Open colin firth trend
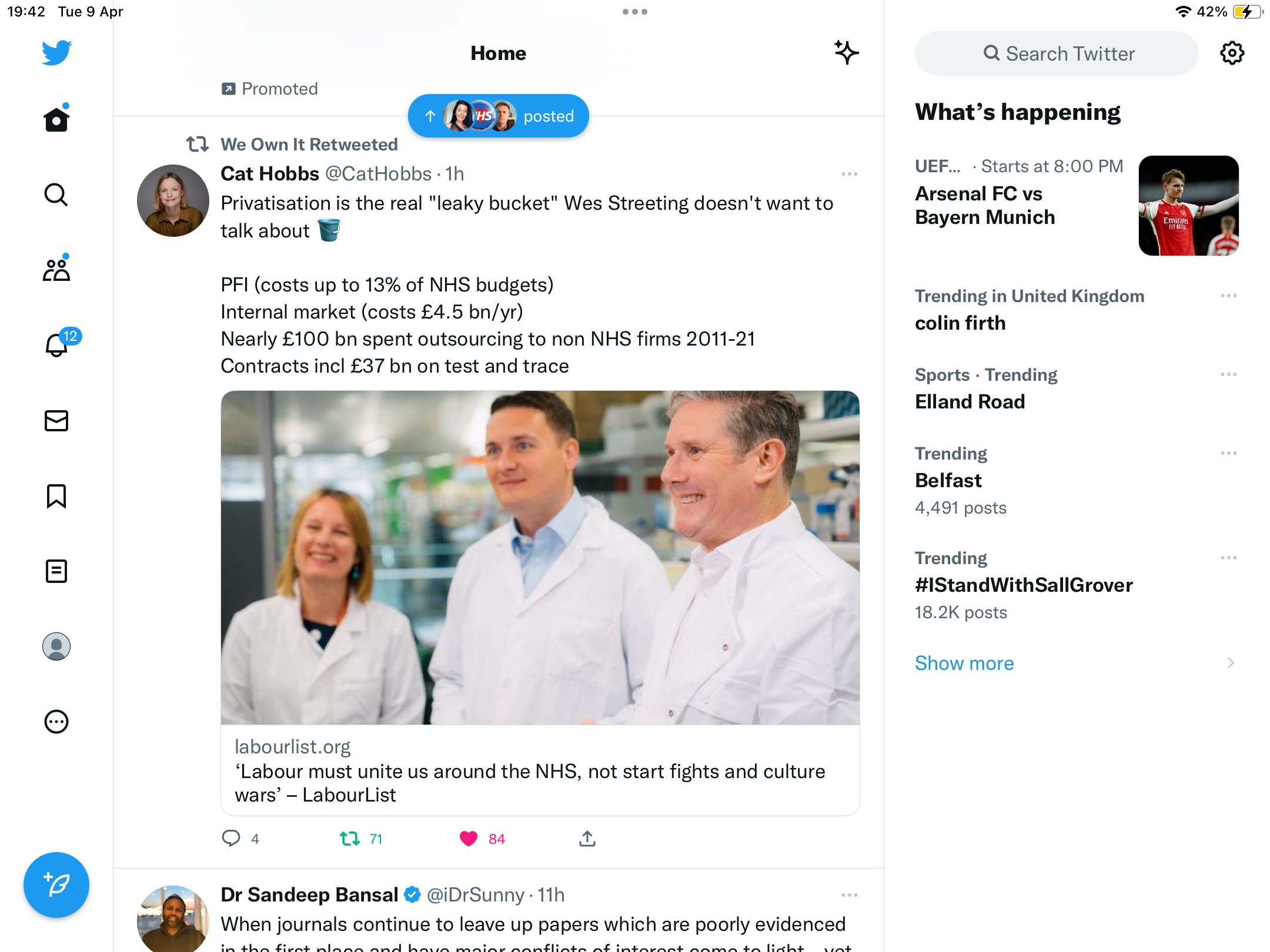Screen dimensions: 1270x952 [x=961, y=323]
